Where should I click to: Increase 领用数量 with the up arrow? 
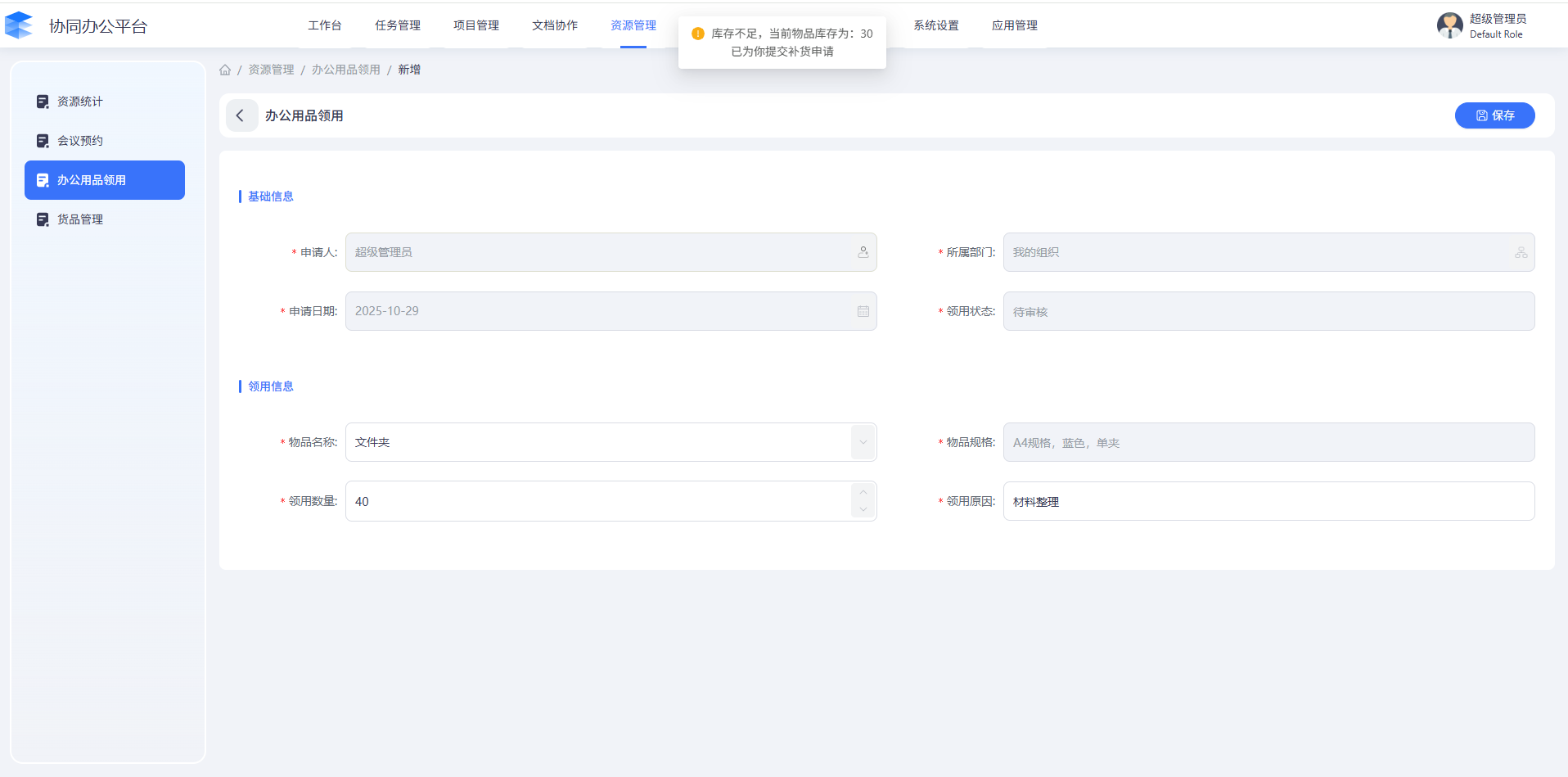[863, 493]
